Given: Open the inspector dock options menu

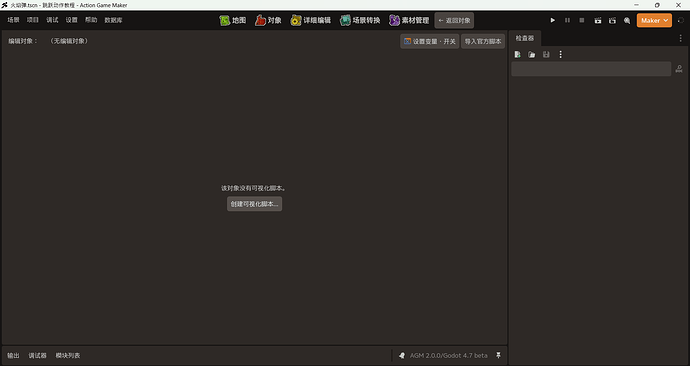Looking at the screenshot, I should click(x=680, y=38).
